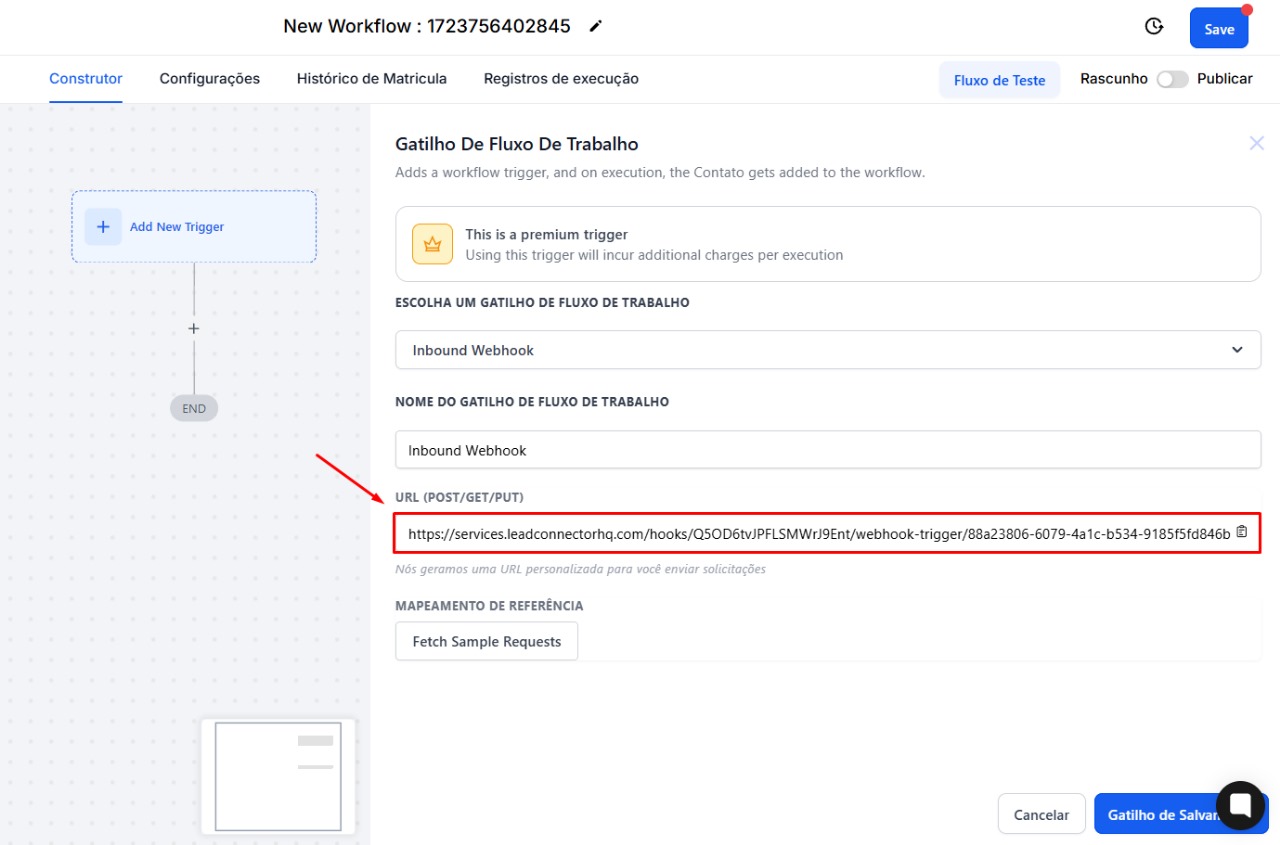Open the chat support widget
The height and width of the screenshot is (845, 1280).
pyautogui.click(x=1240, y=805)
